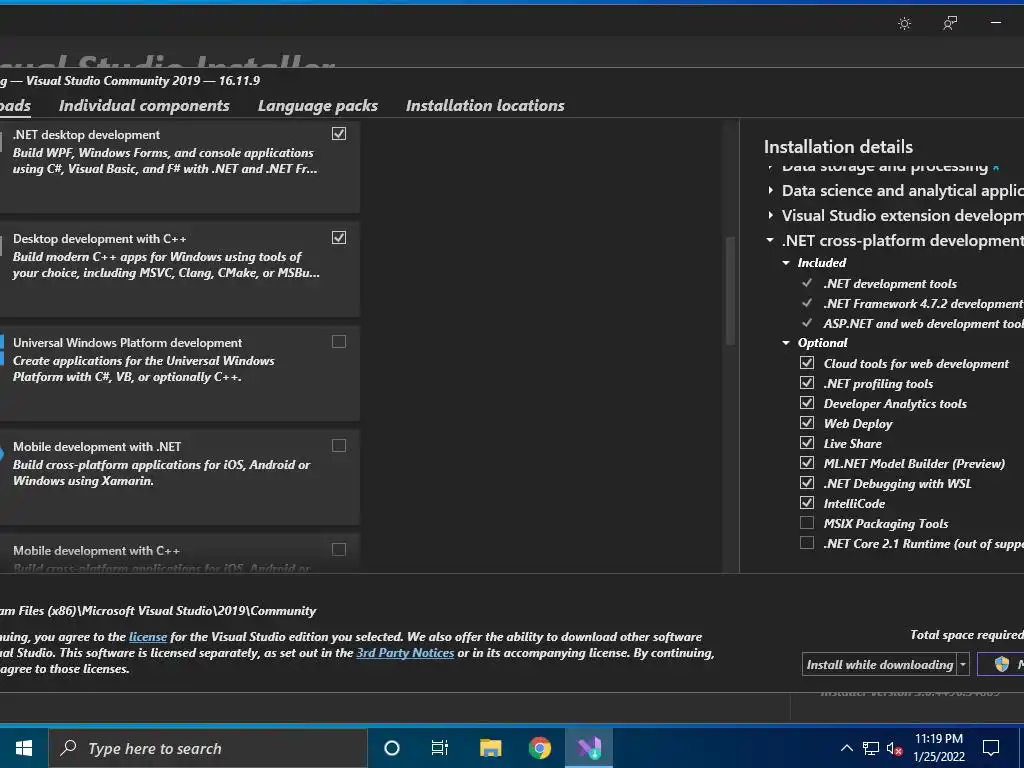Uncheck Desktop development with C++ workload
This screenshot has height=768, width=1024.
tap(339, 238)
